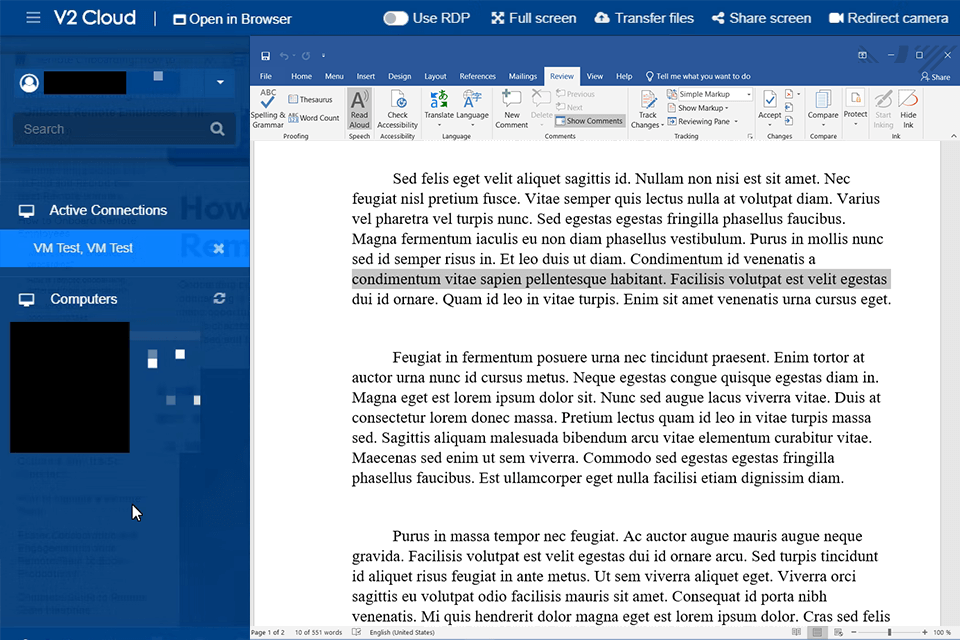This screenshot has width=960, height=640.
Task: Open the File menu tab
Action: (x=266, y=76)
